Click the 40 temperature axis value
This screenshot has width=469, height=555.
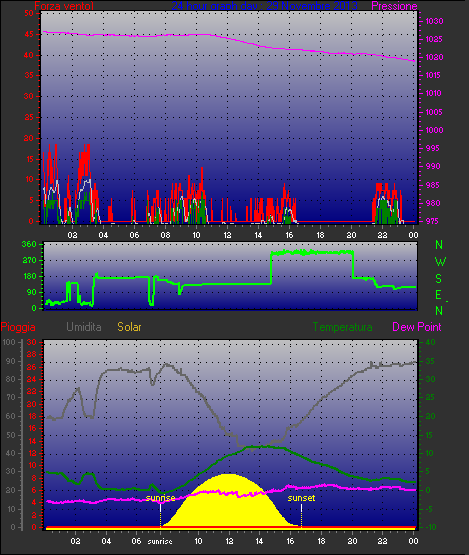430,342
